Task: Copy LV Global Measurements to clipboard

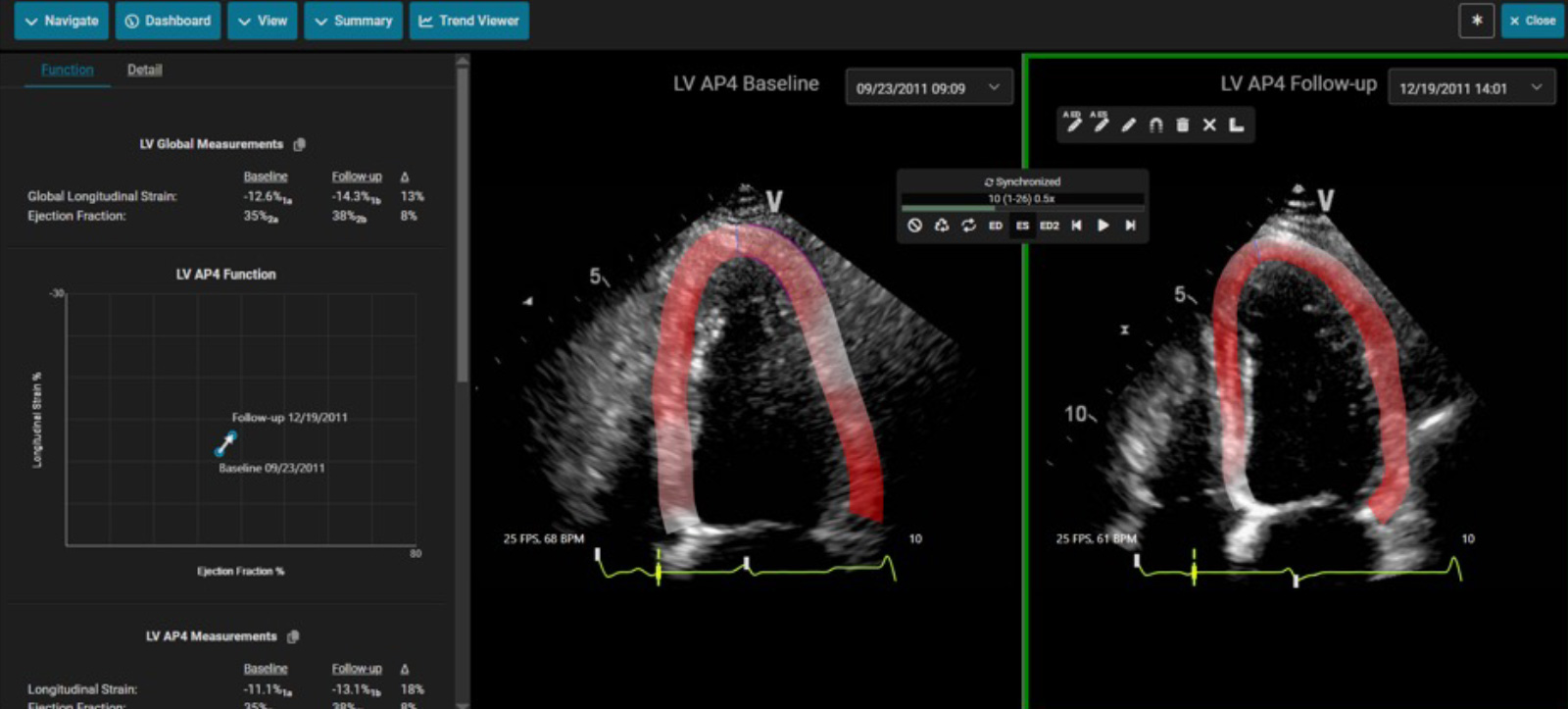Action: tap(300, 144)
